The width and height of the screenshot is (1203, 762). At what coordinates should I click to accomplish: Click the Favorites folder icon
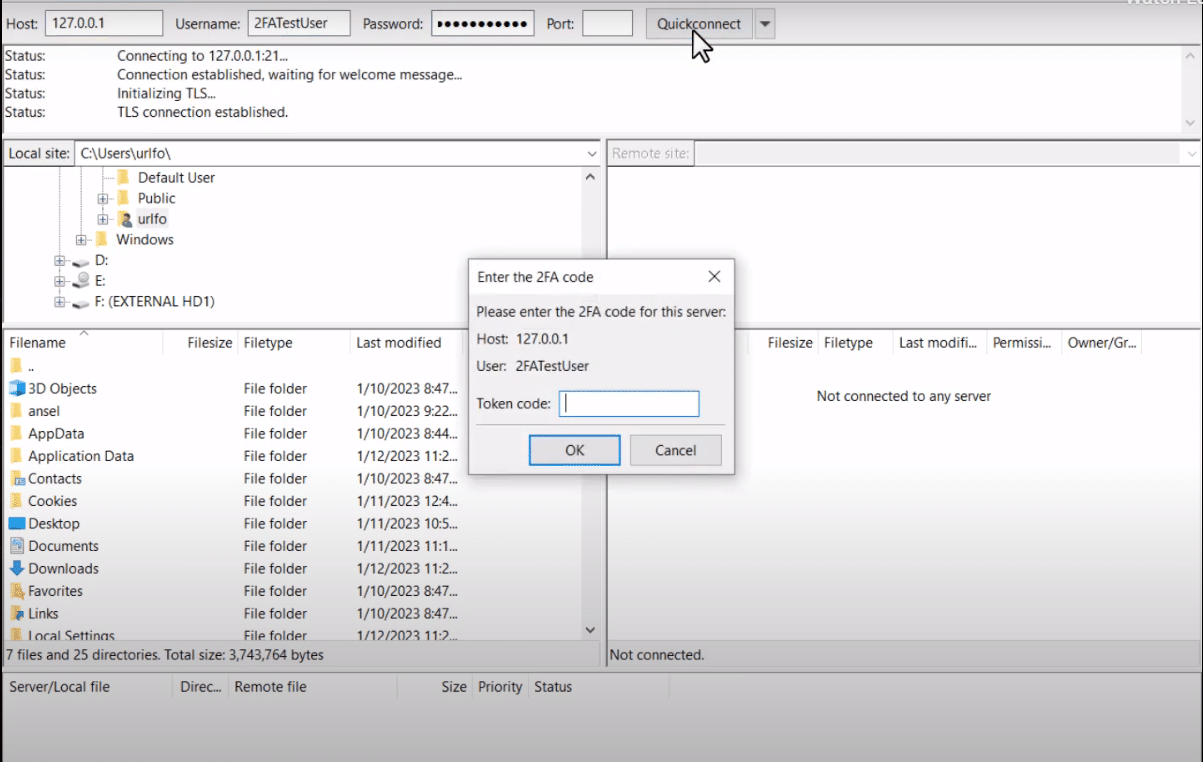16,591
